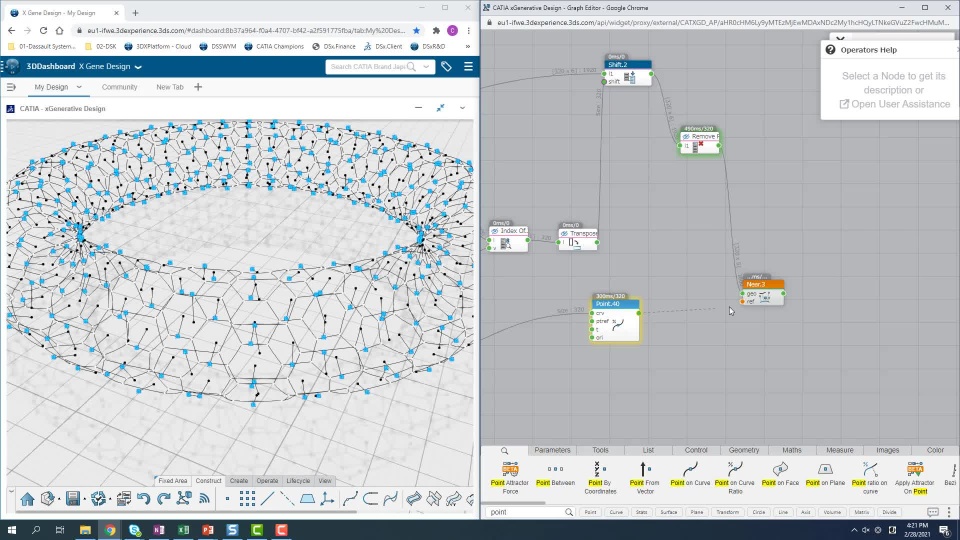Viewport: 960px width, 540px height.
Task: Filter operators by Surface tag
Action: pyautogui.click(x=669, y=512)
